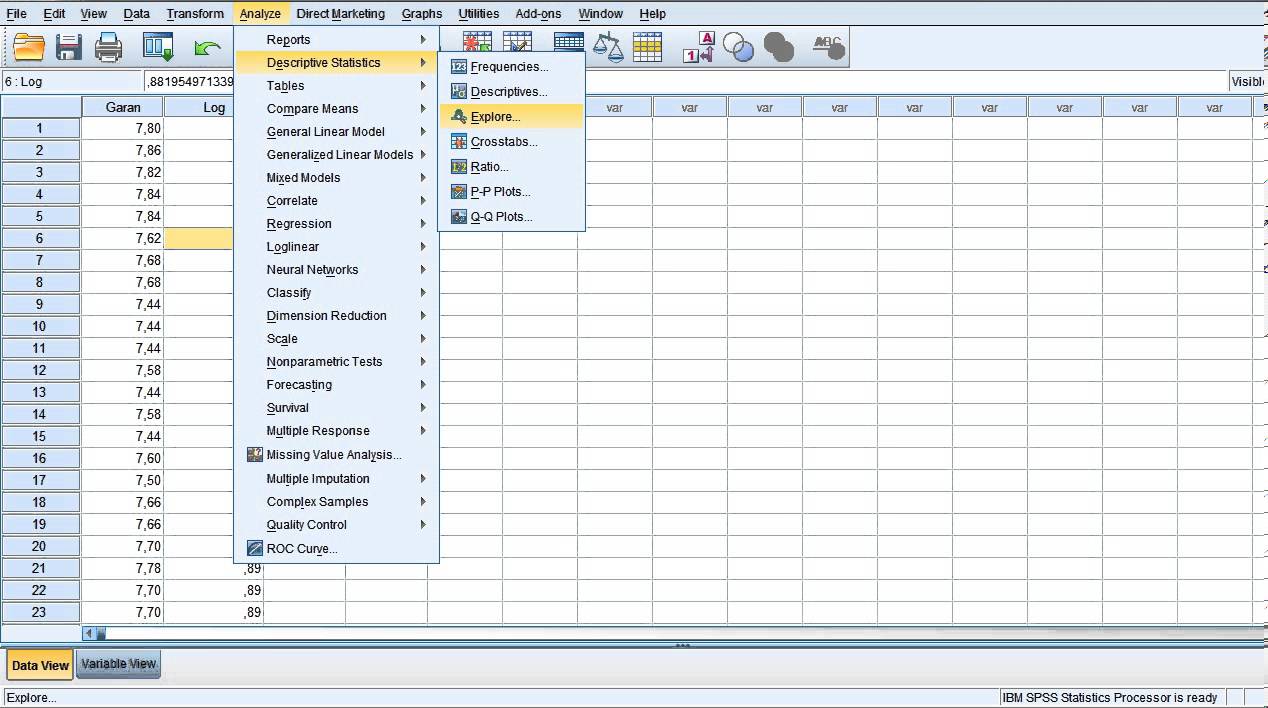Click the icon beside Explore
The image size is (1268, 708).
pyautogui.click(x=459, y=117)
